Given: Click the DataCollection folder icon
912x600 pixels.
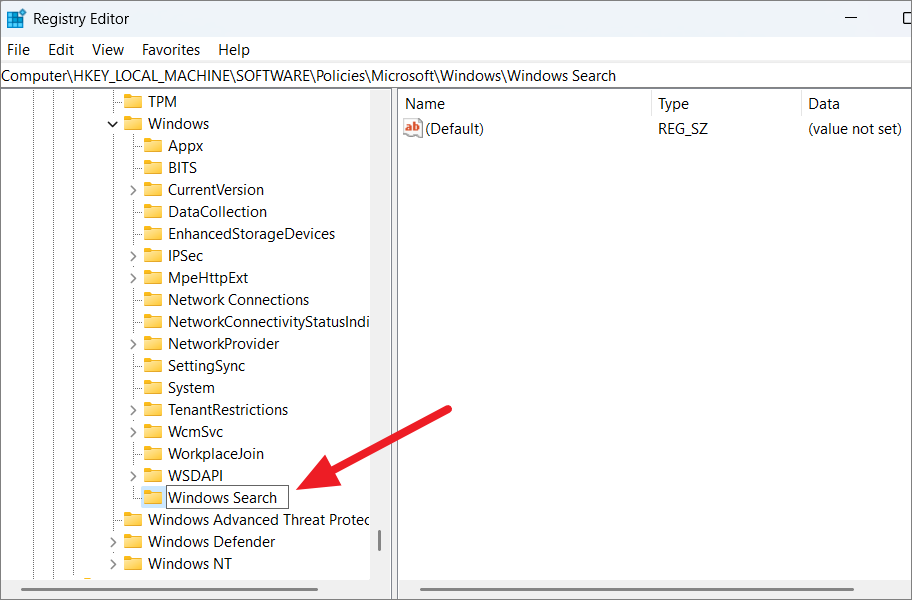Looking at the screenshot, I should tap(153, 212).
